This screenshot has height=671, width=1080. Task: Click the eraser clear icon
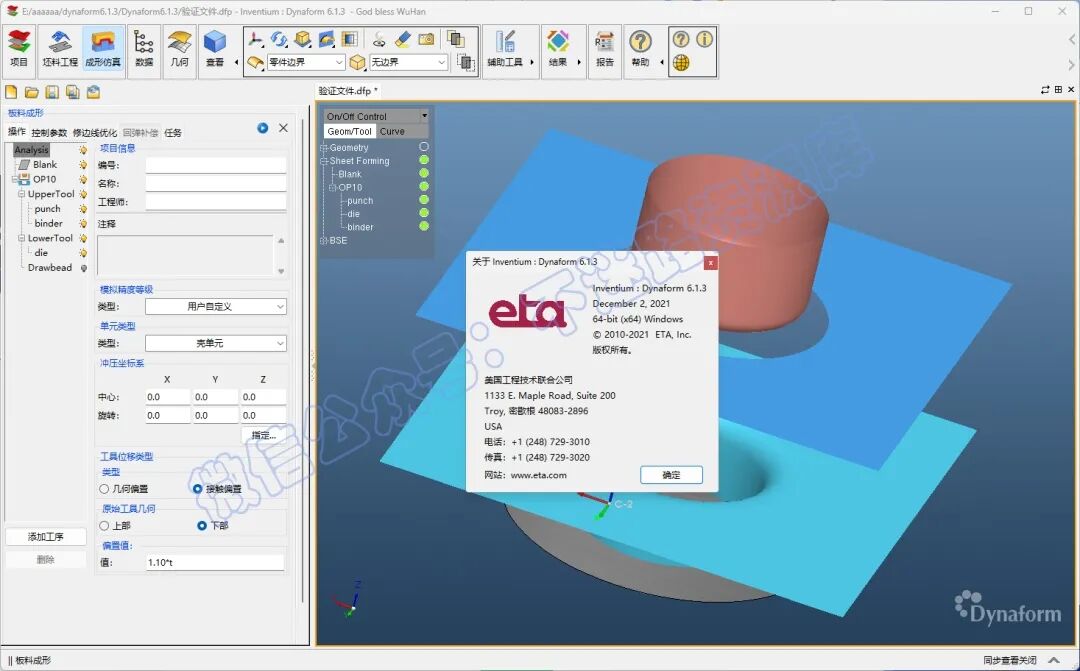click(403, 39)
